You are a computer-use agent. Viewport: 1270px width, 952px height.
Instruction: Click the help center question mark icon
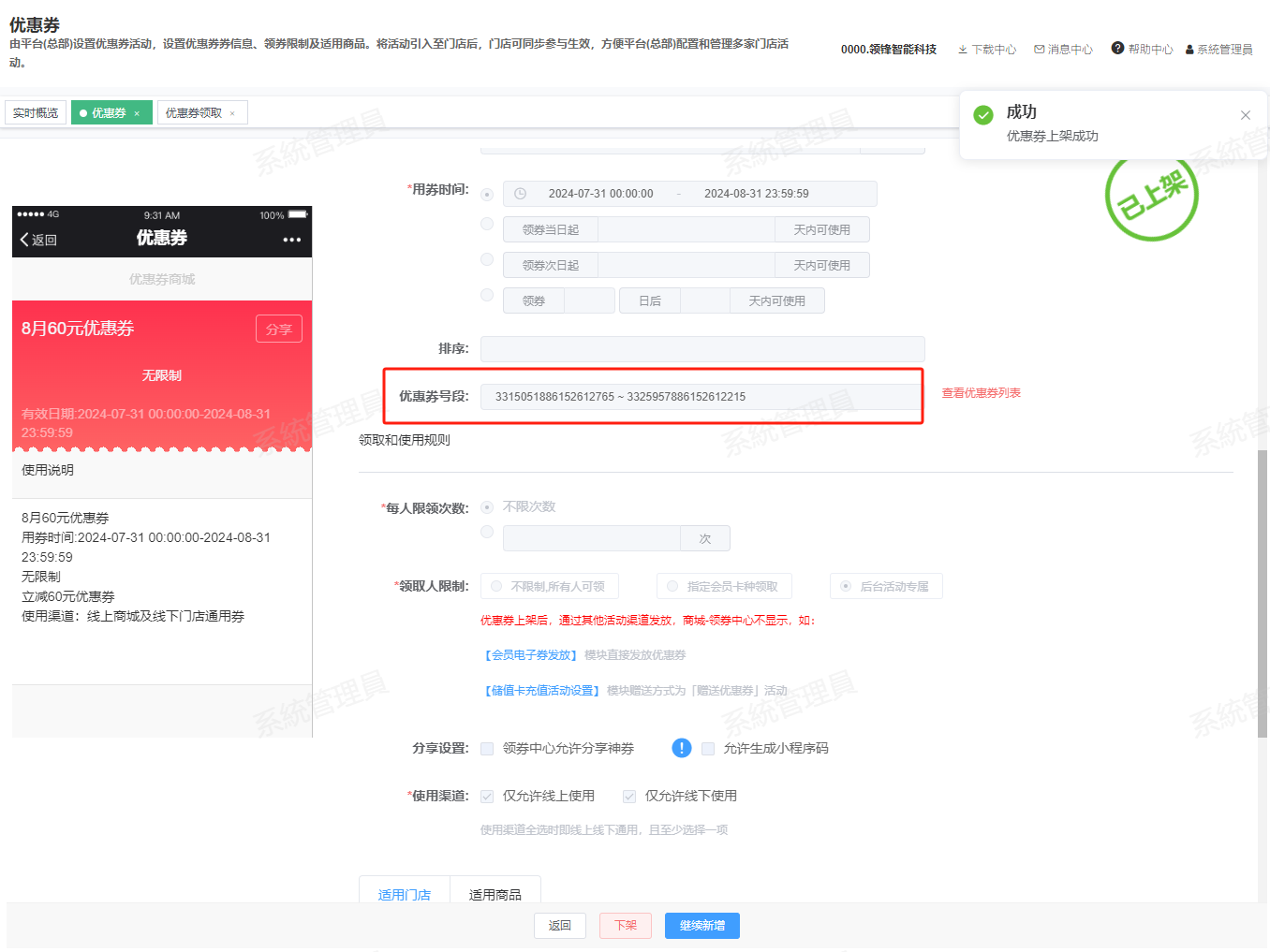pos(1117,49)
